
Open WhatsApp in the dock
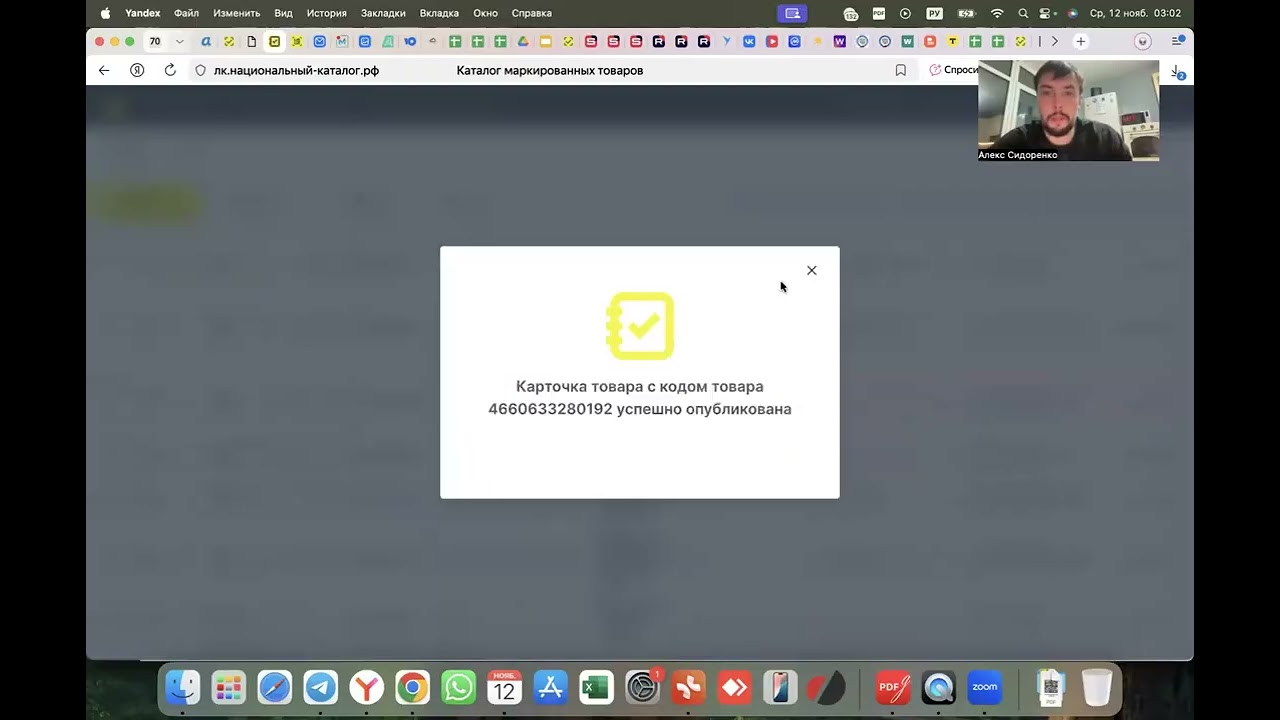[458, 687]
